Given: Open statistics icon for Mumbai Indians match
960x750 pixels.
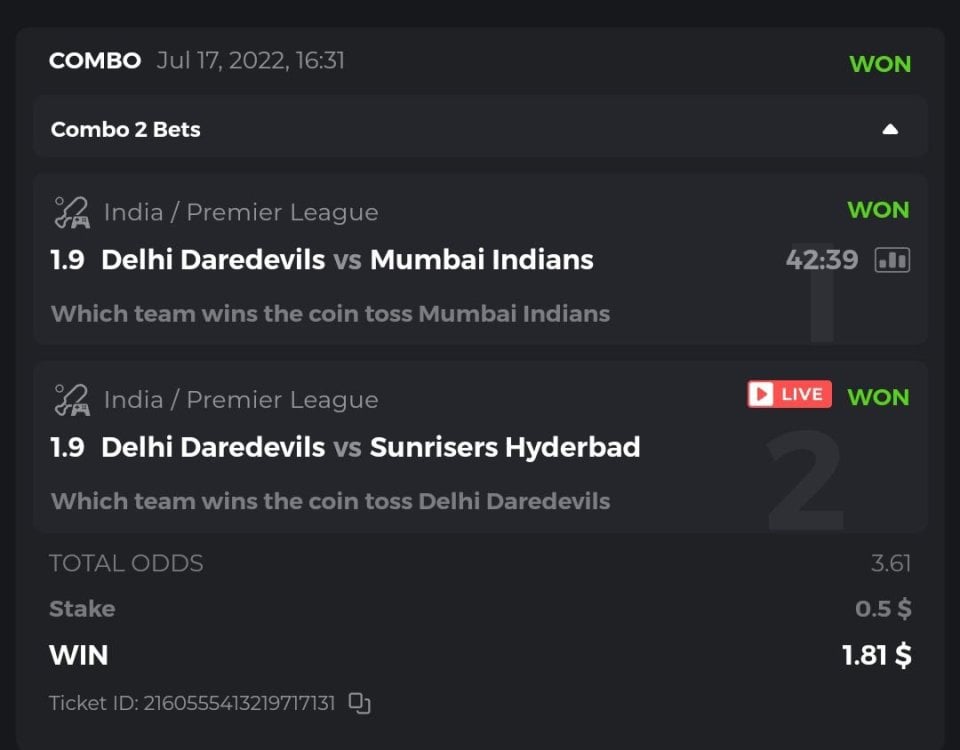Looking at the screenshot, I should 892,260.
